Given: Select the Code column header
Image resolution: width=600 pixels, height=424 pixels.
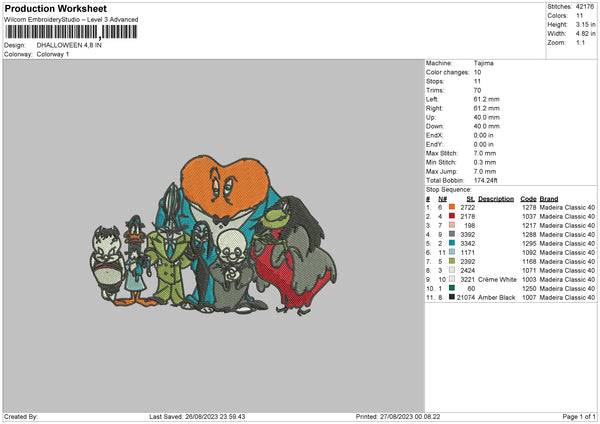Looking at the screenshot, I should pyautogui.click(x=528, y=198).
